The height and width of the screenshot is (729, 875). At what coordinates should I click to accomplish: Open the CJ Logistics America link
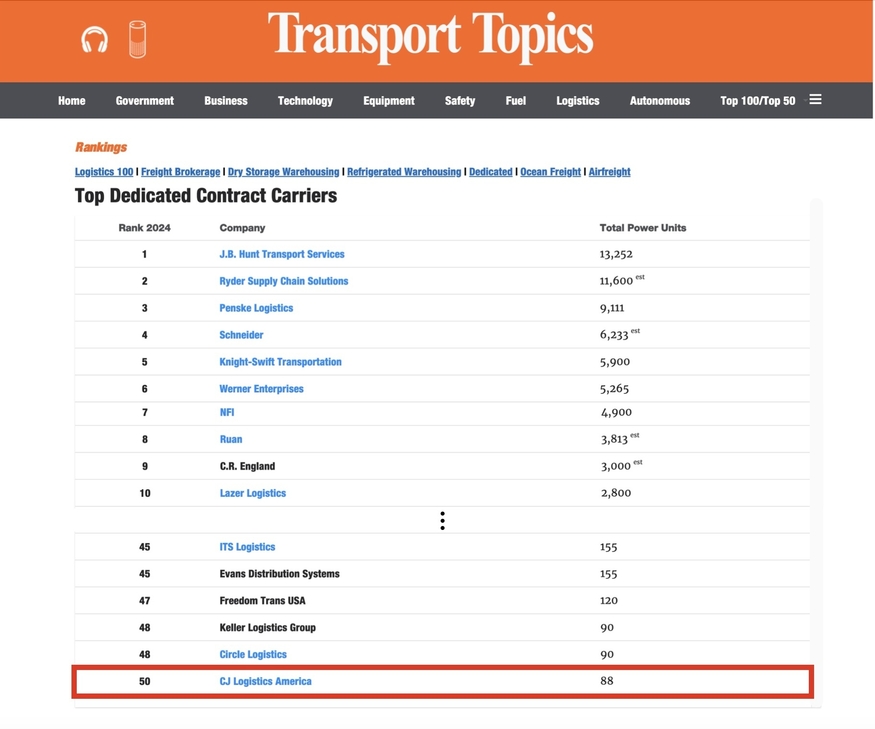pos(265,681)
